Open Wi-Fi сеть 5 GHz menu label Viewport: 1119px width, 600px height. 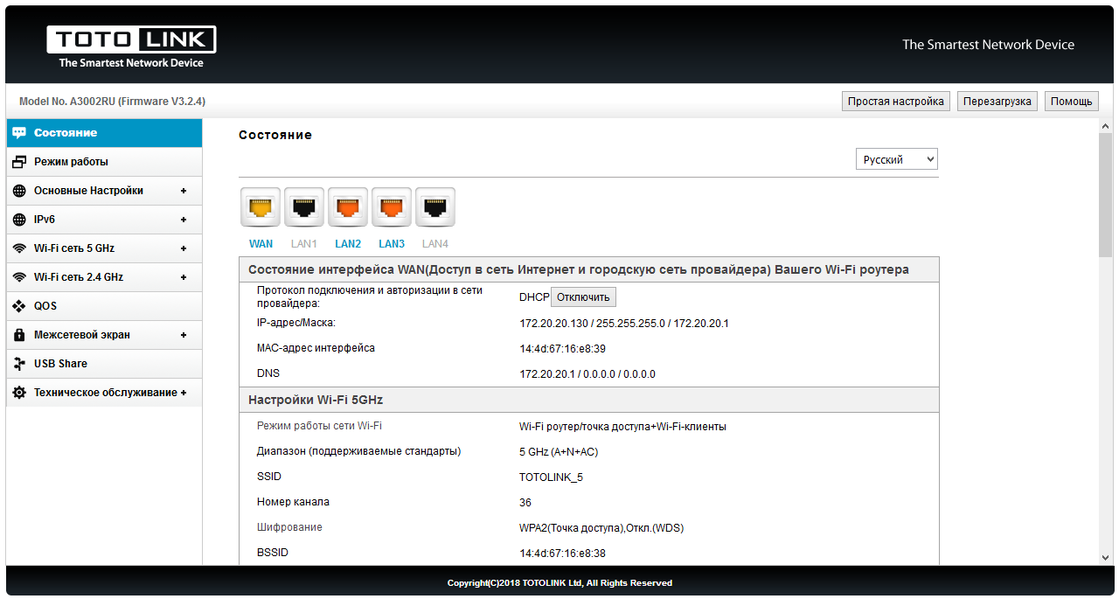coord(74,248)
